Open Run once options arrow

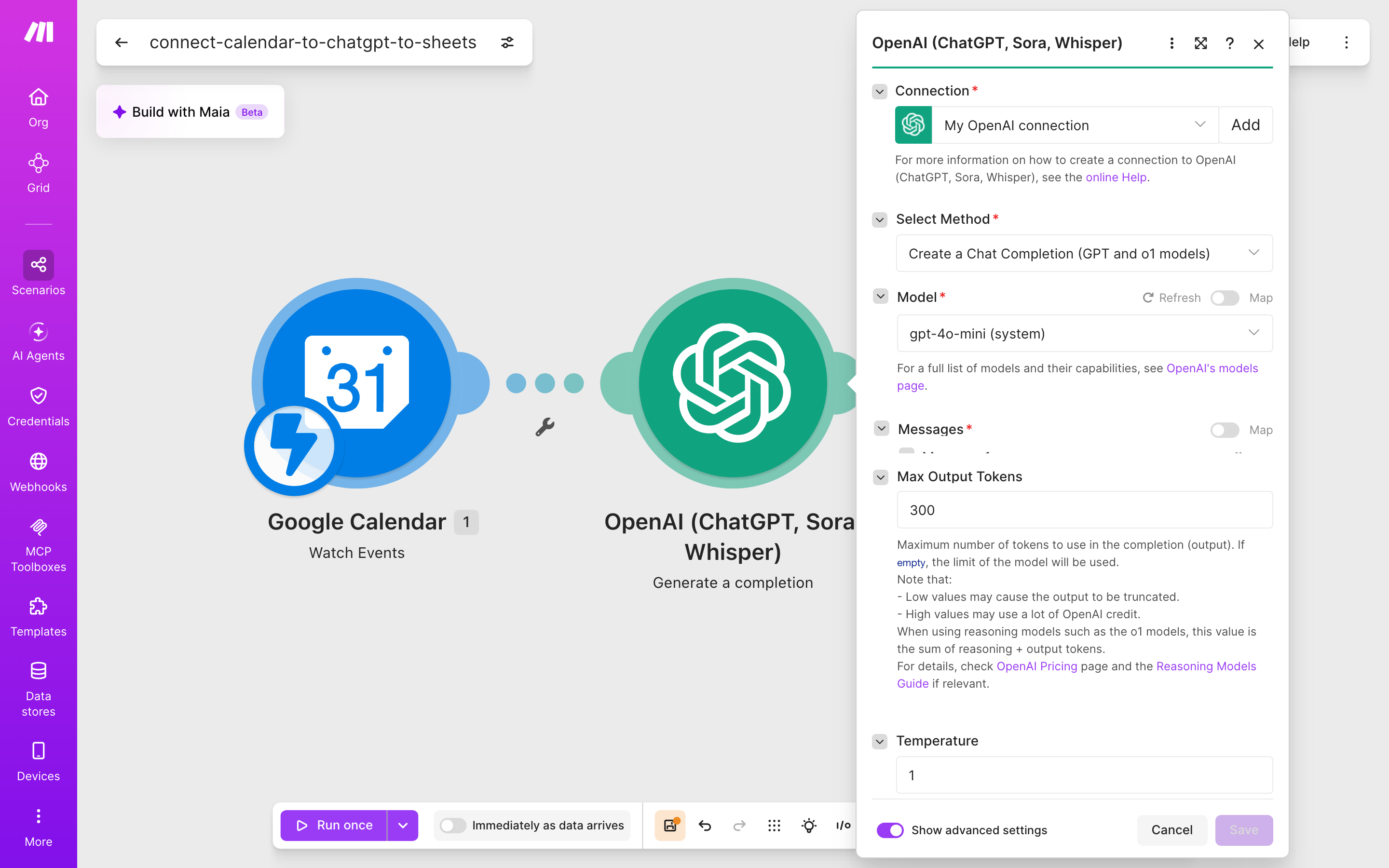point(403,826)
